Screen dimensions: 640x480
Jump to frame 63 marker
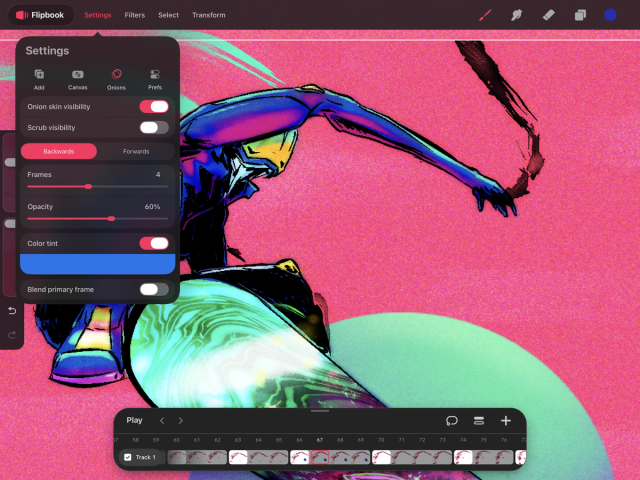click(238, 440)
